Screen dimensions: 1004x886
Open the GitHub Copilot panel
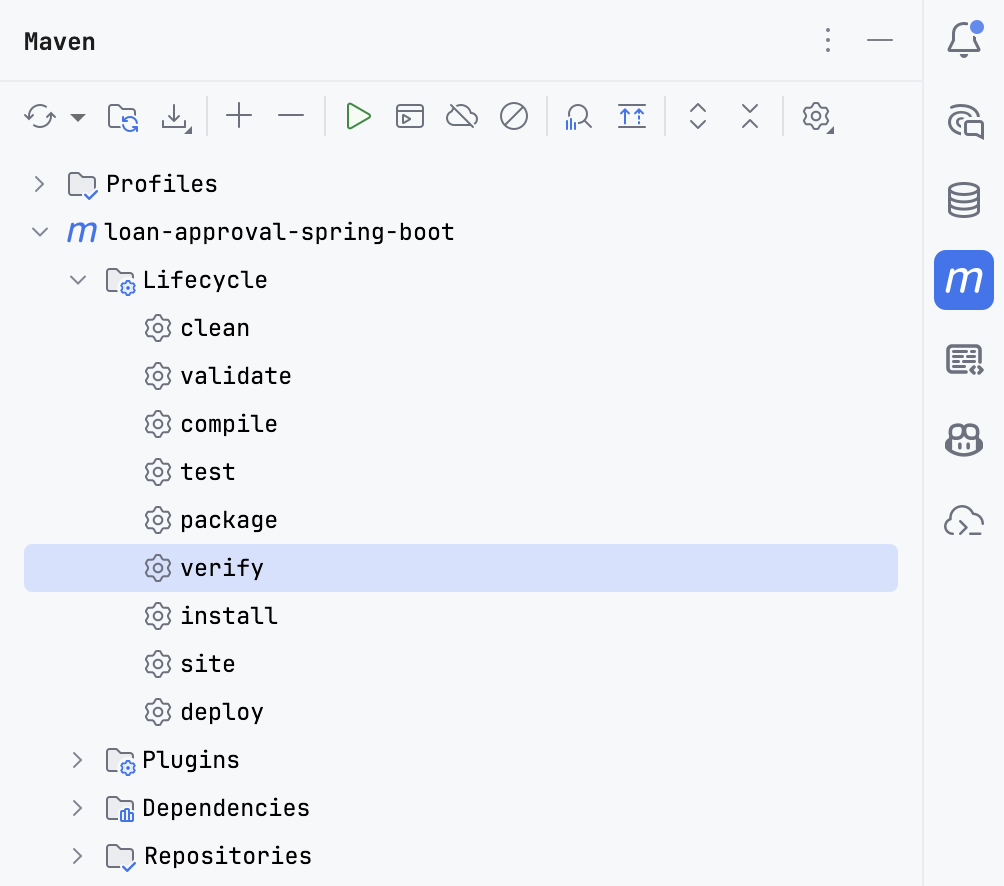coord(964,440)
